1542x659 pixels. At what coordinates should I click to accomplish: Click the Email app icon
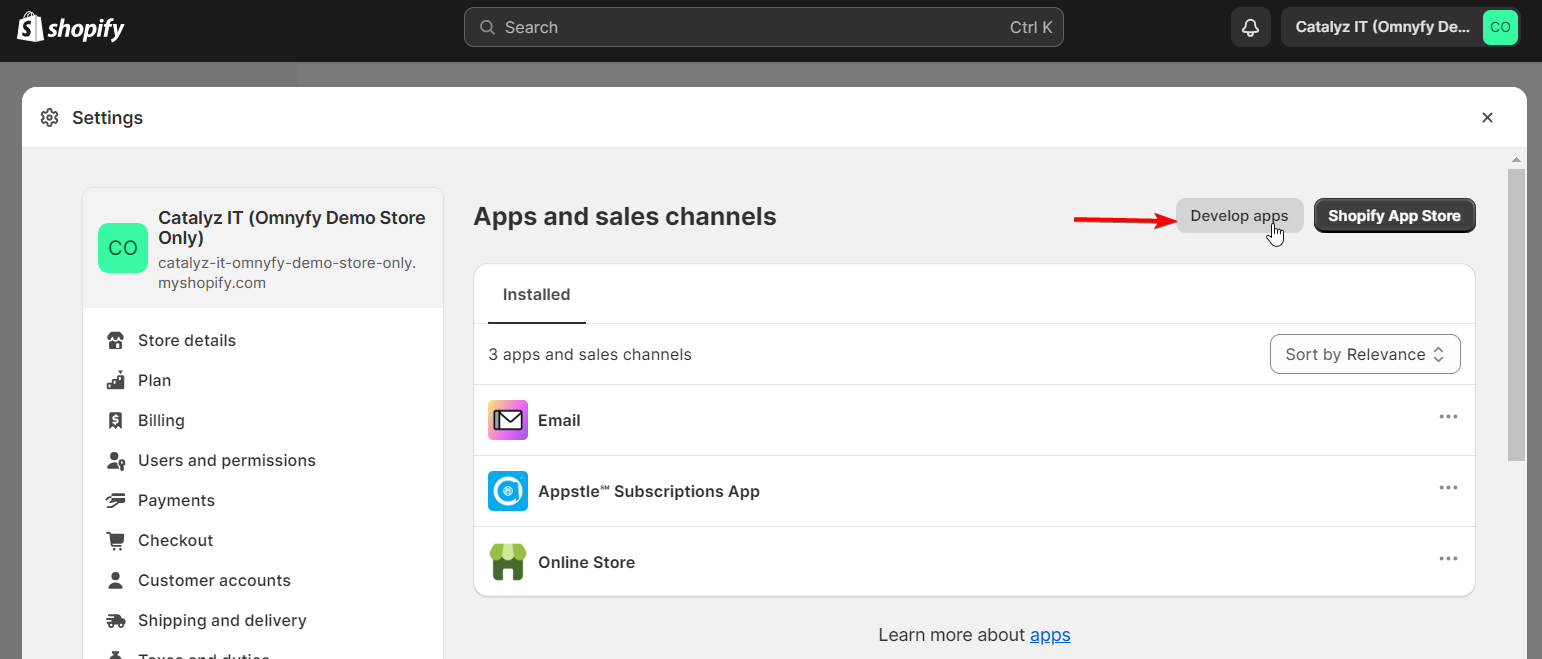pyautogui.click(x=508, y=420)
